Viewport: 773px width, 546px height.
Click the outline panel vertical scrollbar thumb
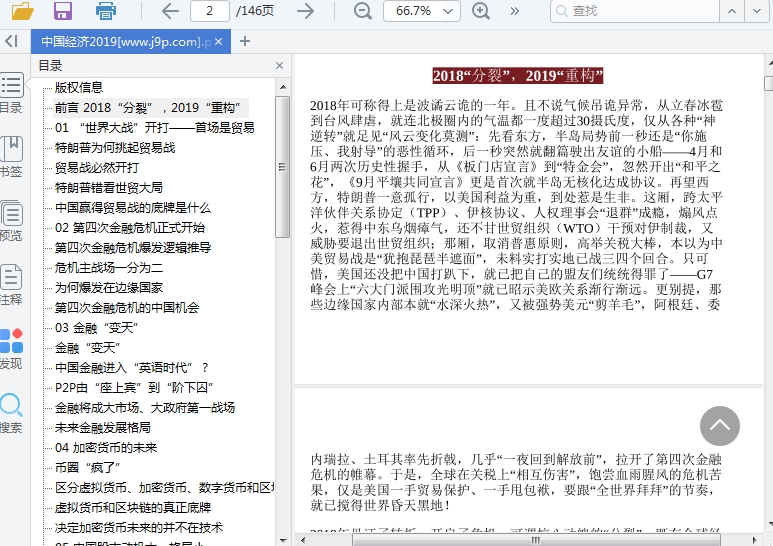click(282, 167)
